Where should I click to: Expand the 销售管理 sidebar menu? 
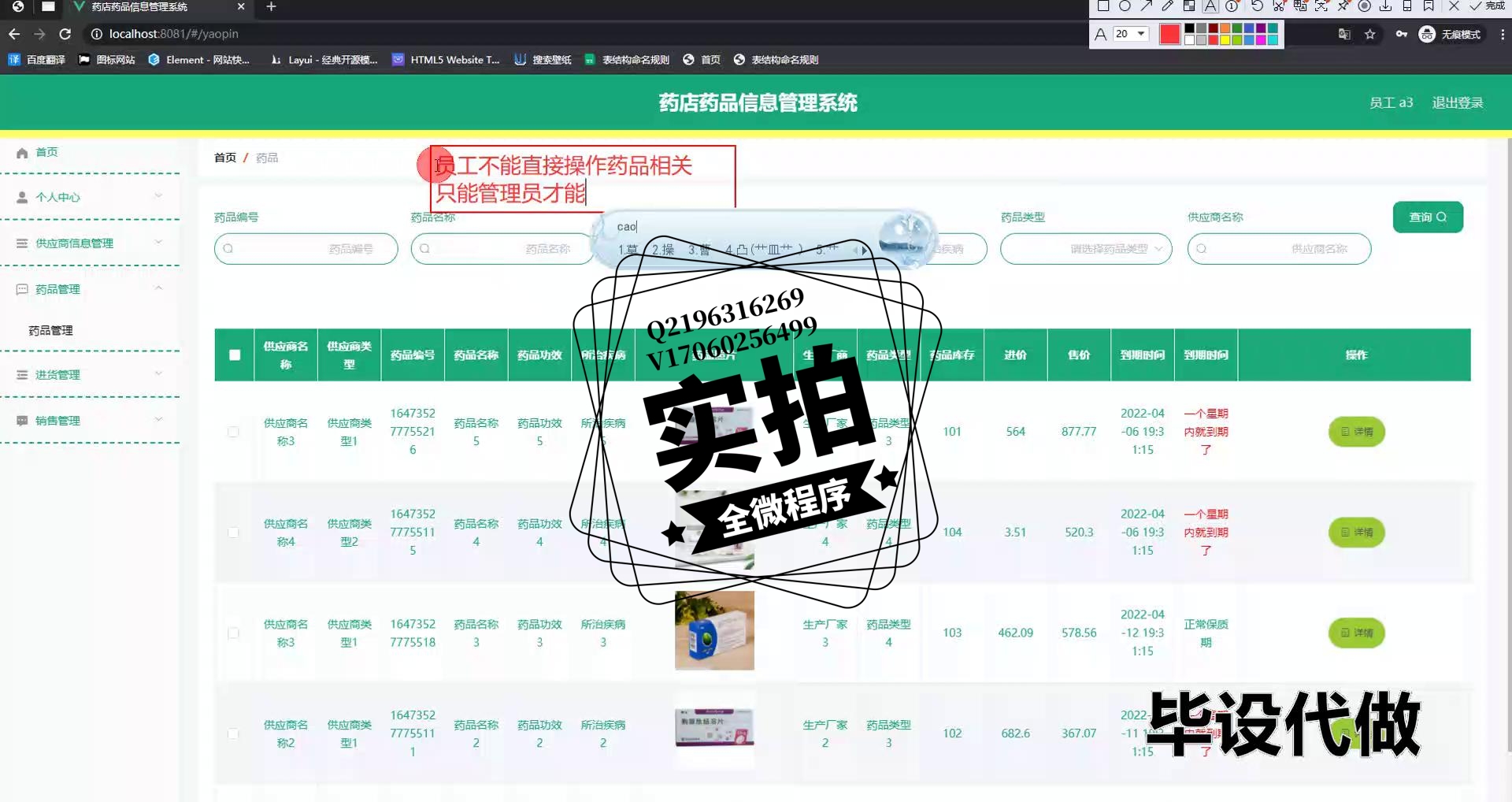point(90,421)
